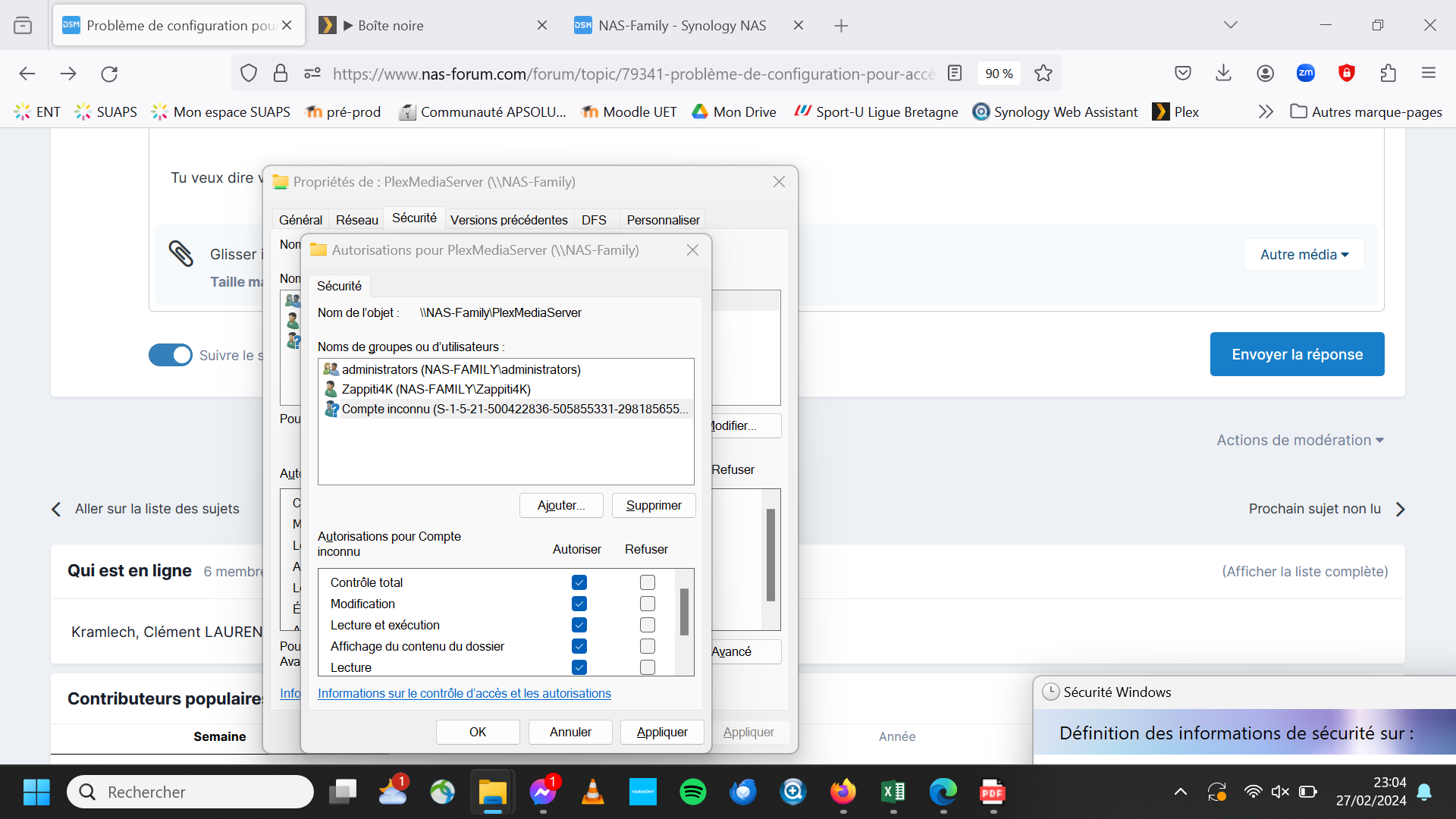This screenshot has height=819, width=1456.
Task: Open the reader view icon in address bar
Action: (x=955, y=74)
